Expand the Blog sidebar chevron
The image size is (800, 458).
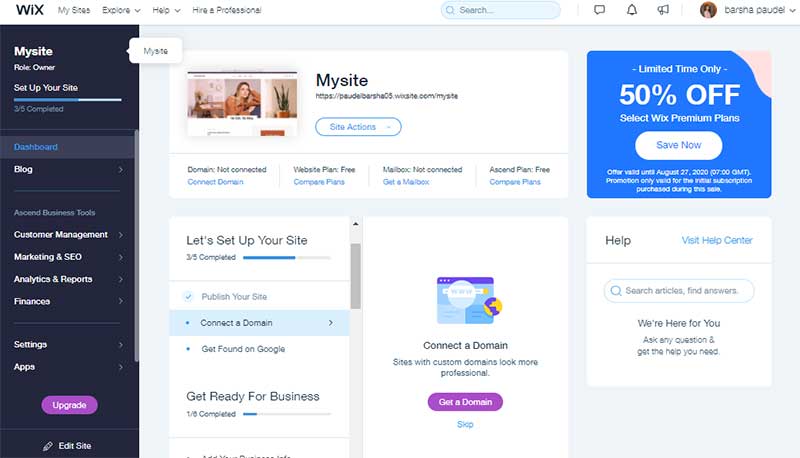(120, 169)
